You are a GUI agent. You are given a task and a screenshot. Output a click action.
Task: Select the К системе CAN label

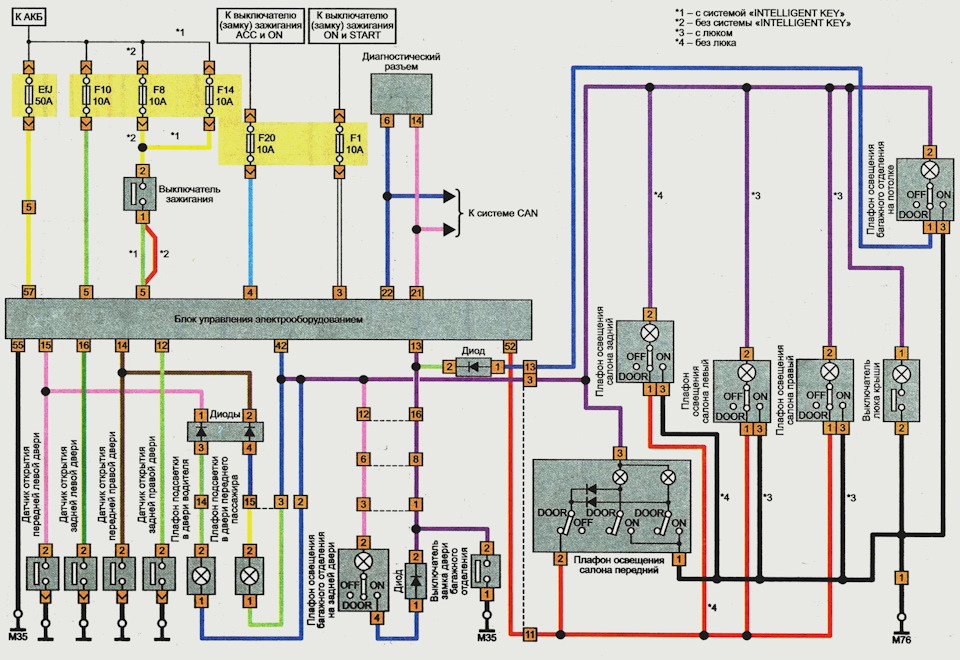point(503,214)
